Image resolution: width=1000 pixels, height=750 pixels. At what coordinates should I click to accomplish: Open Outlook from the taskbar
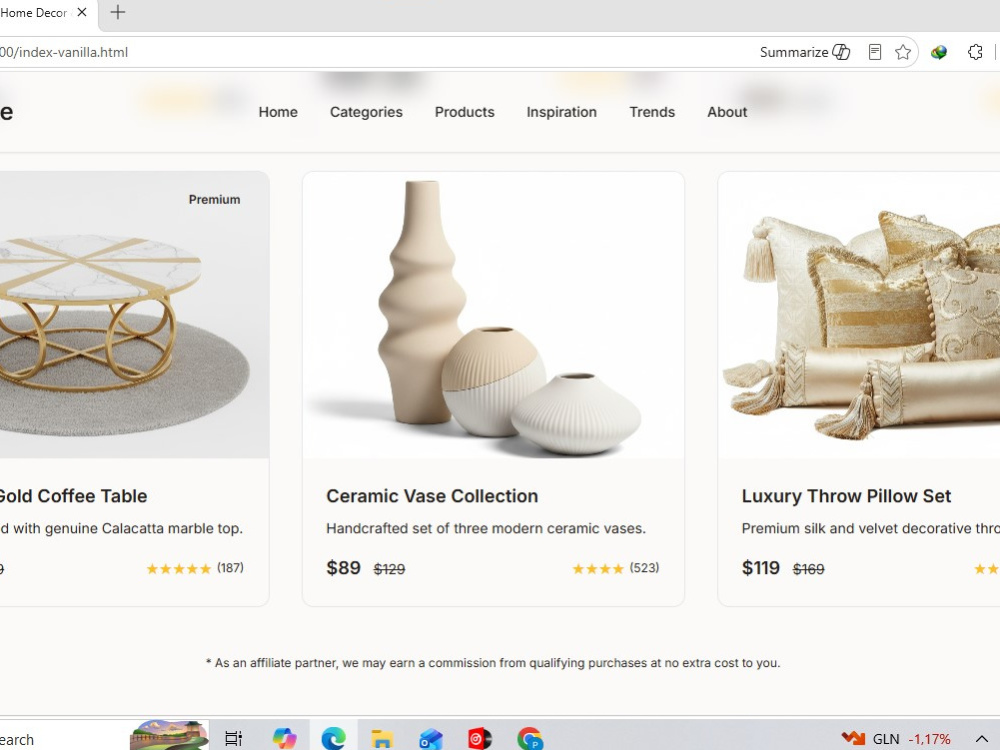pos(430,739)
